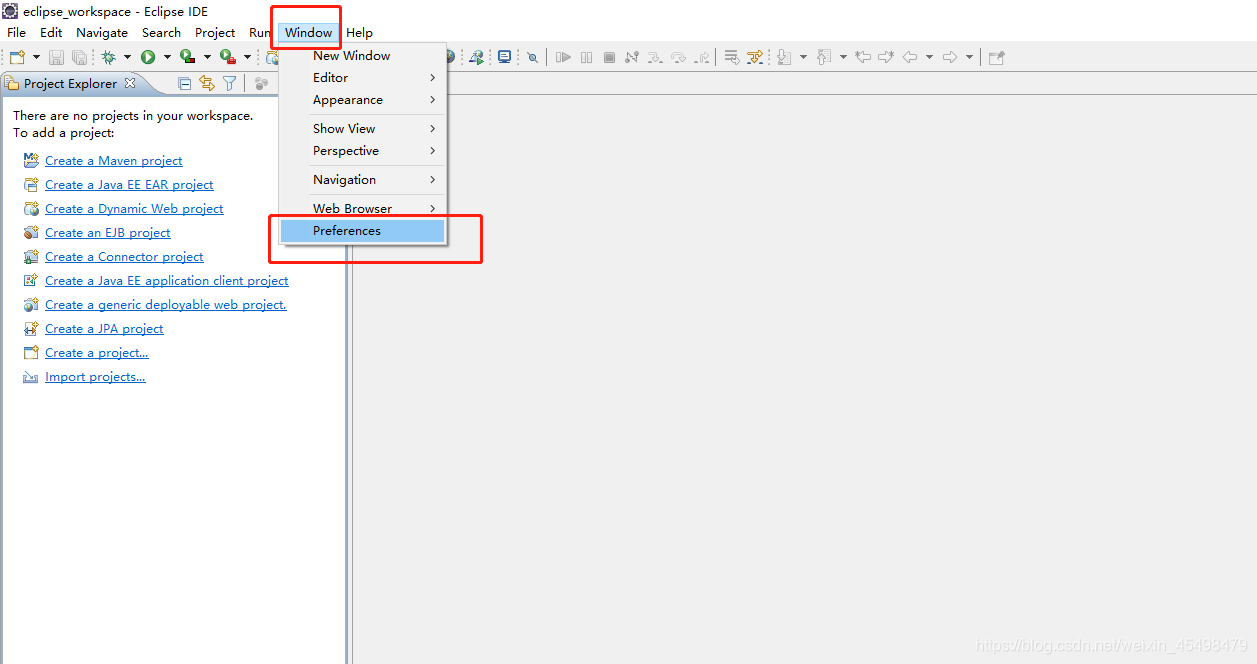Open the Back history dropdown arrow

(x=929, y=57)
